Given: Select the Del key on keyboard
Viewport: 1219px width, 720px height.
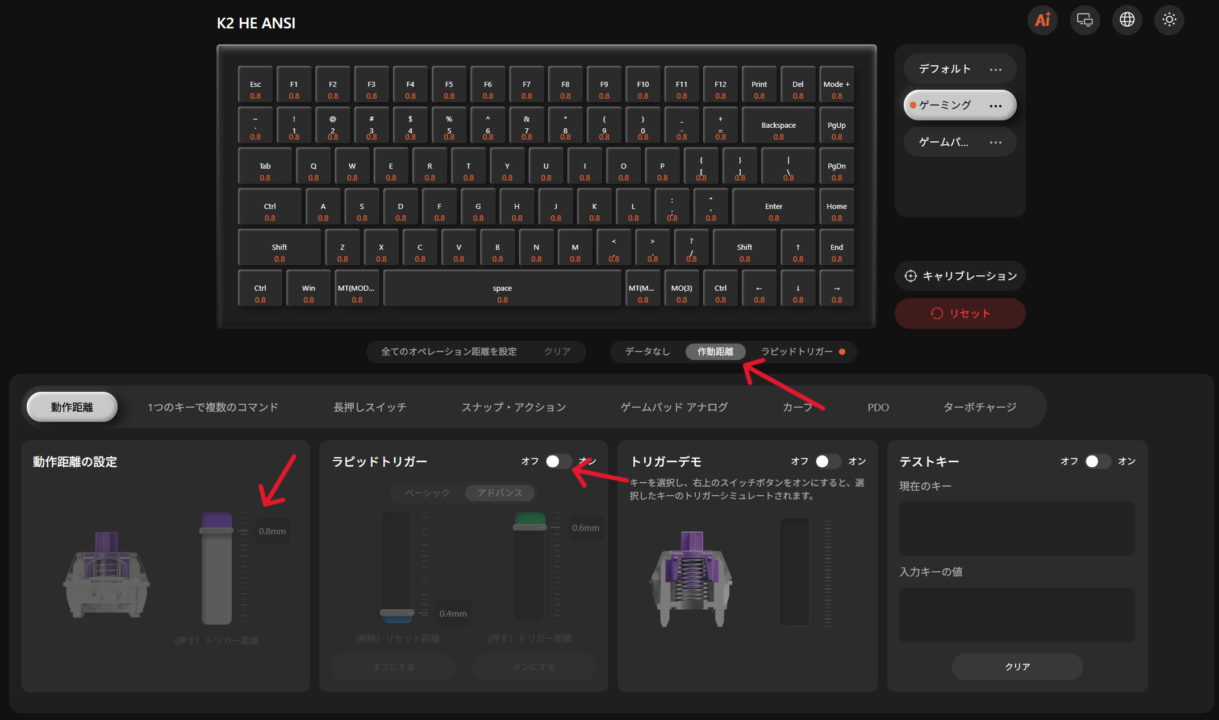Looking at the screenshot, I should tap(798, 85).
